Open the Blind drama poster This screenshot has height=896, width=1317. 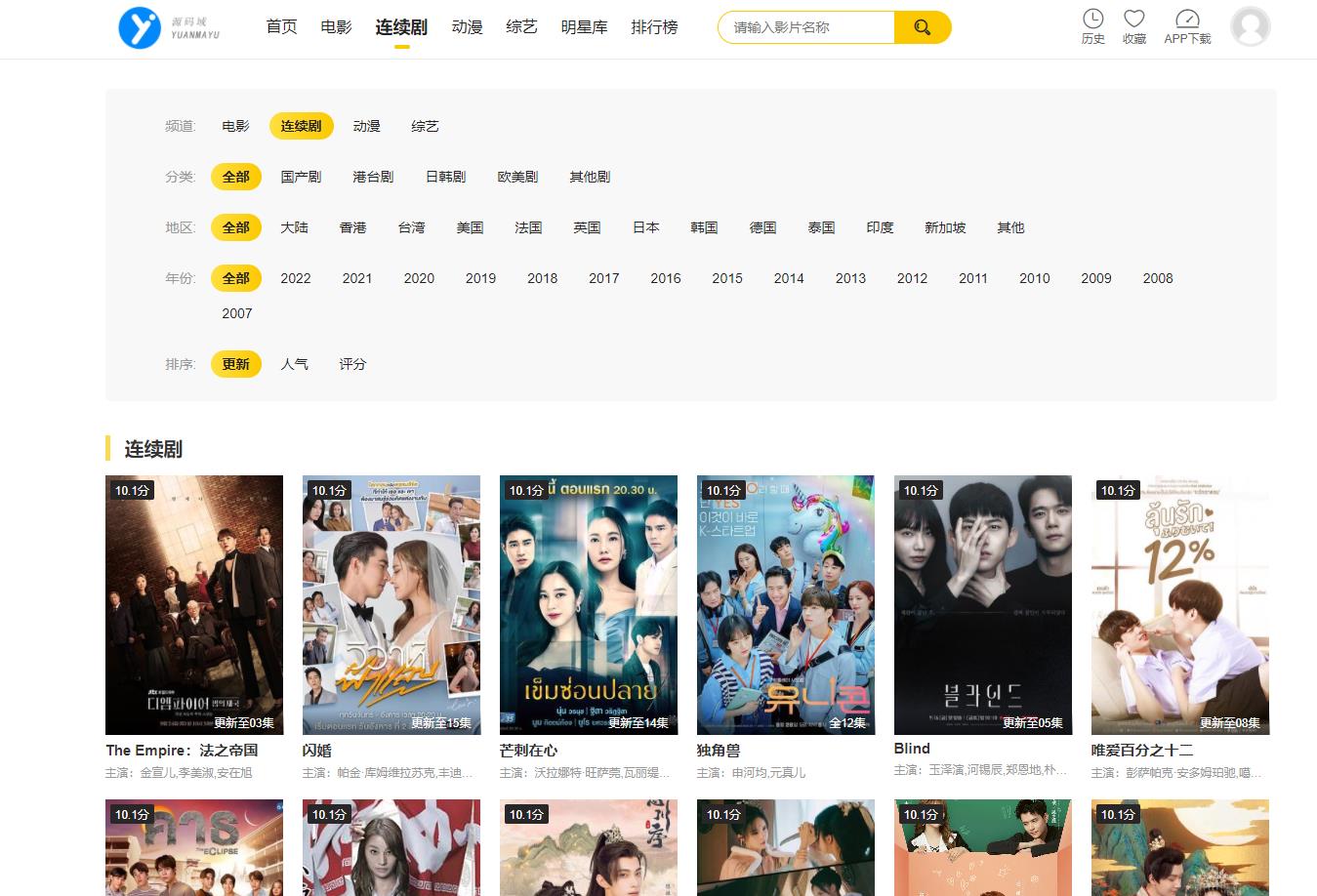(x=982, y=604)
